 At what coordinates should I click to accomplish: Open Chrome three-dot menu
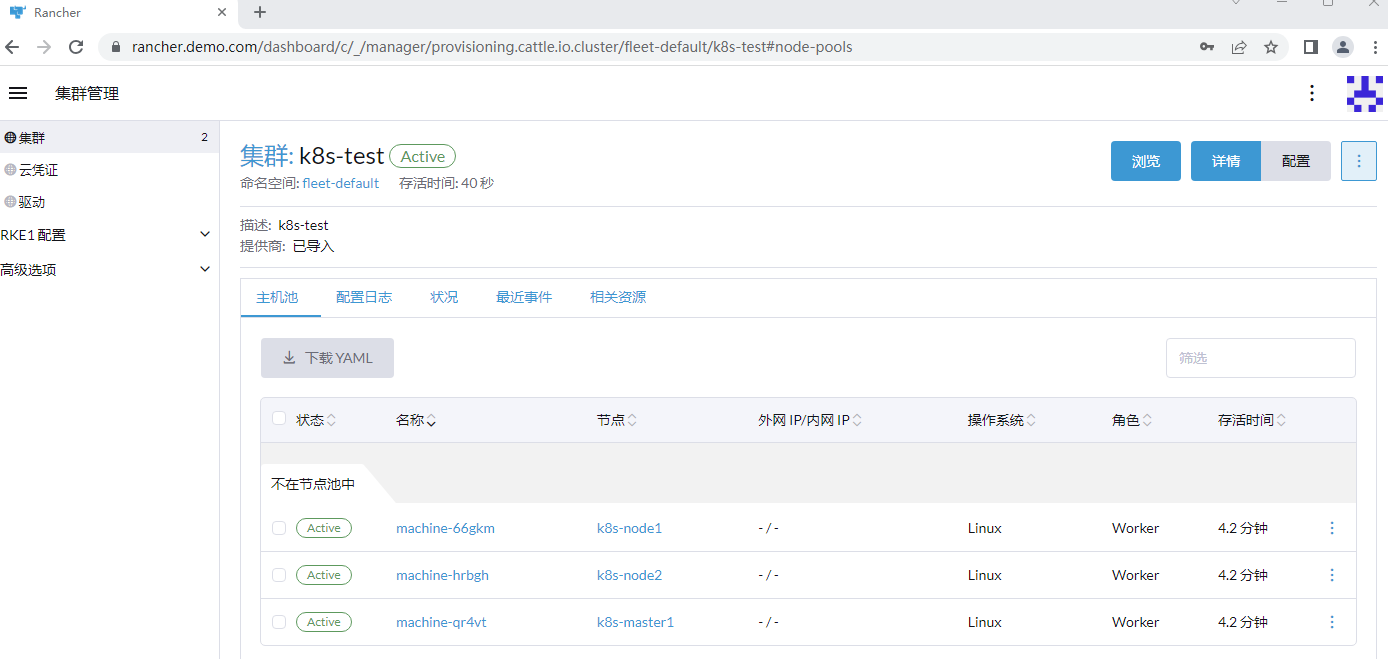point(1375,47)
